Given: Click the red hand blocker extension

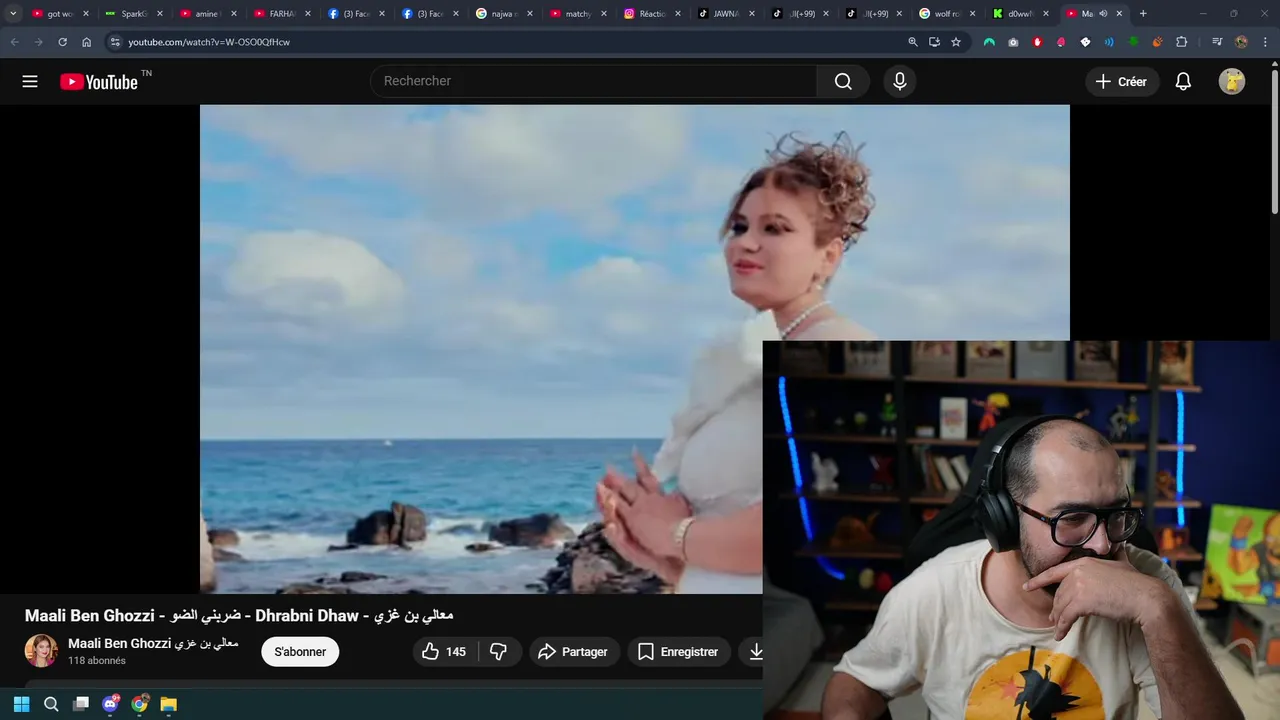Looking at the screenshot, I should click(x=1037, y=42).
